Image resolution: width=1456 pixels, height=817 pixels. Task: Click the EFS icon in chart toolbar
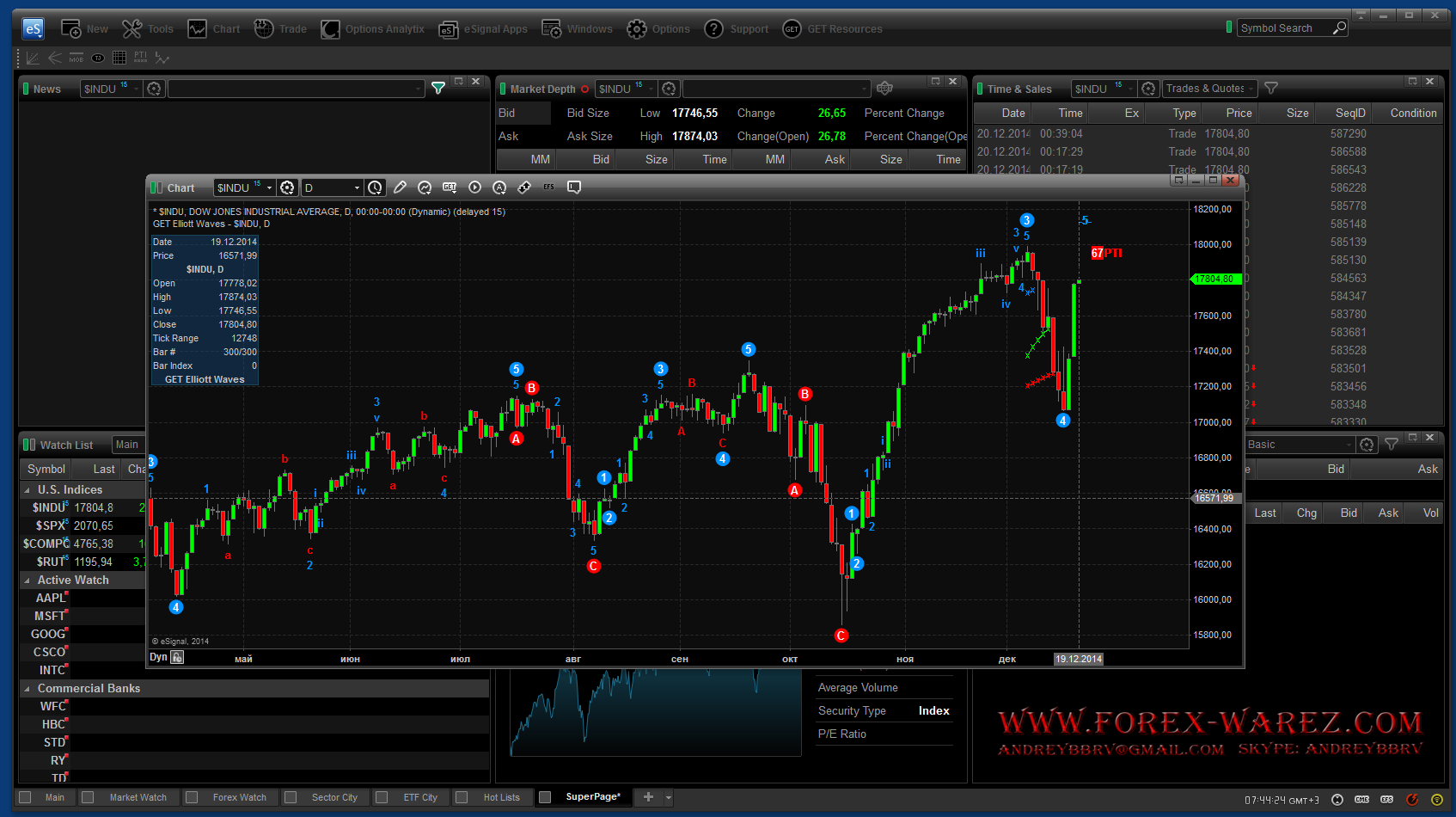click(x=549, y=187)
